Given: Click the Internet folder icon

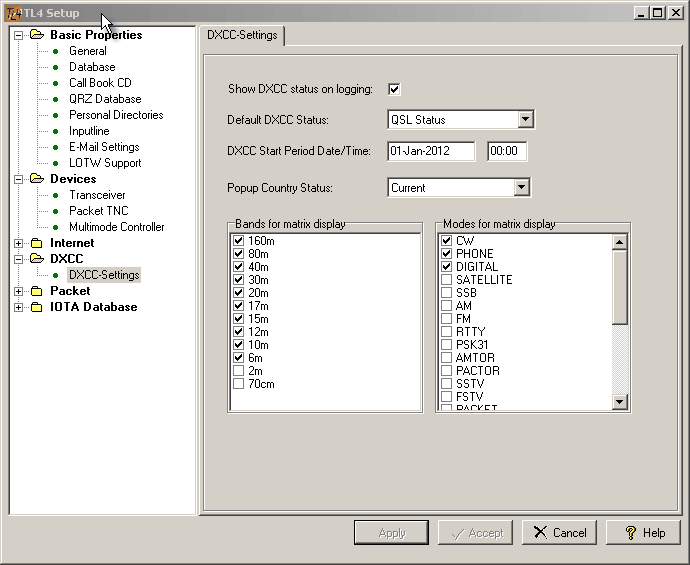Looking at the screenshot, I should pos(37,243).
